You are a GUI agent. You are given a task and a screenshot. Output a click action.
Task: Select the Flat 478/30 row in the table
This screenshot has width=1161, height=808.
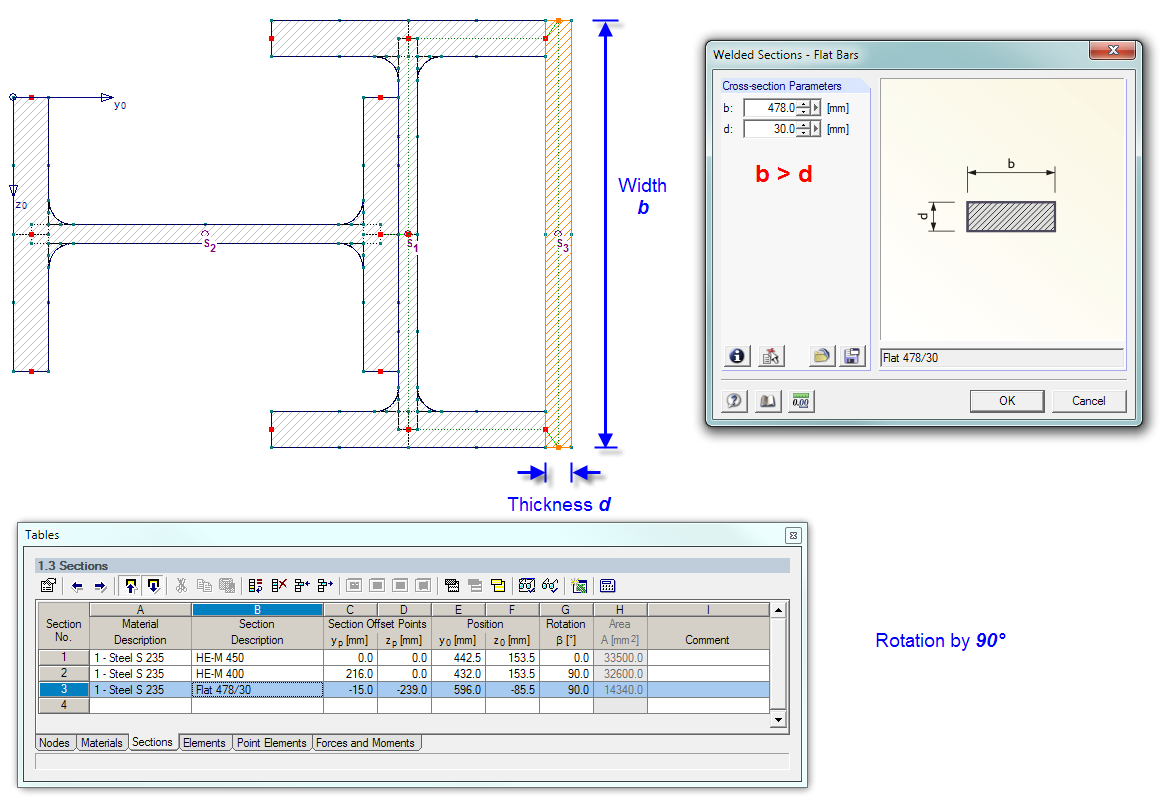tap(256, 691)
